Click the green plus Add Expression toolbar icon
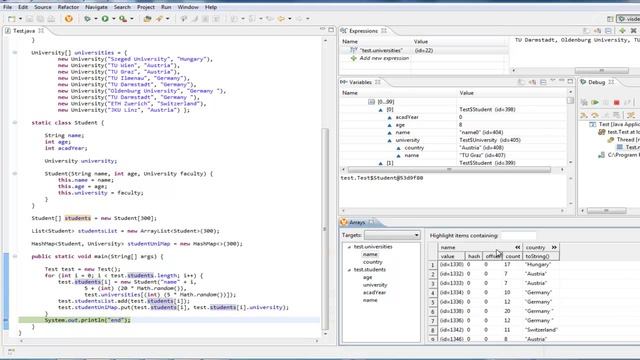Image resolution: width=640 pixels, height=360 pixels. click(x=622, y=31)
